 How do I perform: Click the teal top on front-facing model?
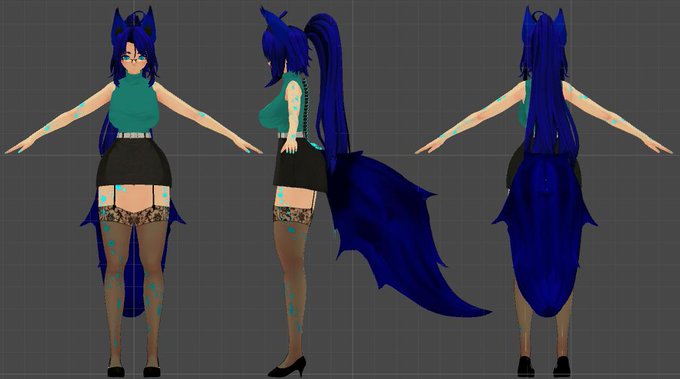(x=134, y=103)
